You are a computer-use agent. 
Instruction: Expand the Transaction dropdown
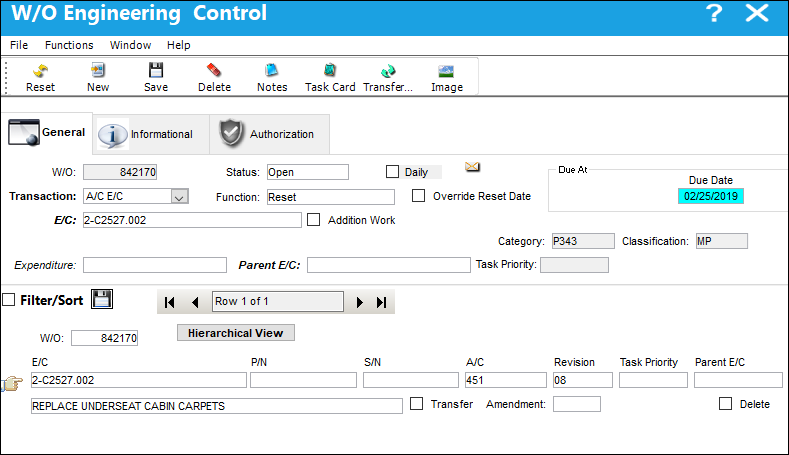[179, 196]
